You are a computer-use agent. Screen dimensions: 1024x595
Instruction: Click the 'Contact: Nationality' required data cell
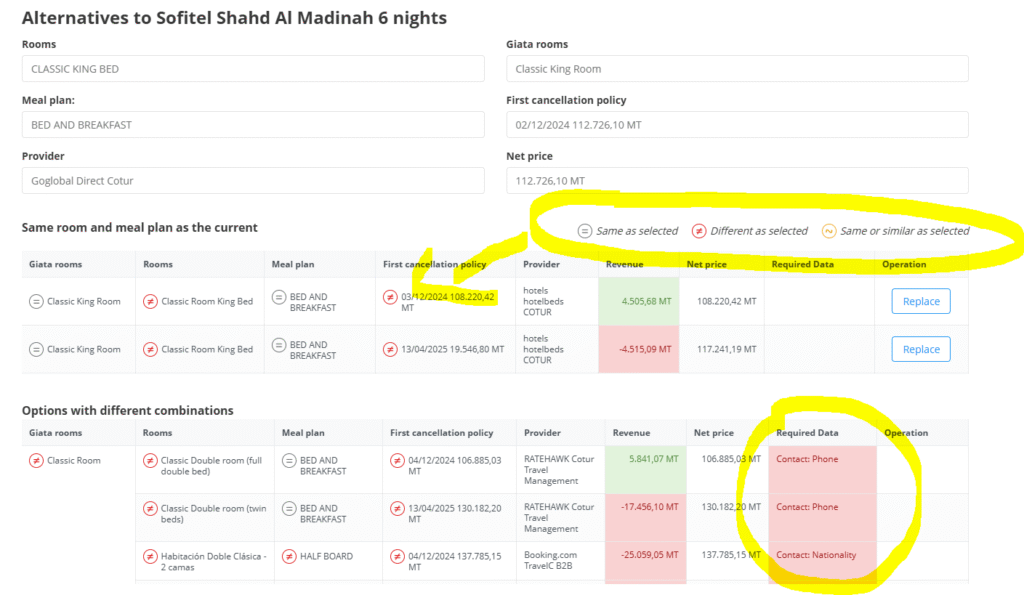click(822, 556)
